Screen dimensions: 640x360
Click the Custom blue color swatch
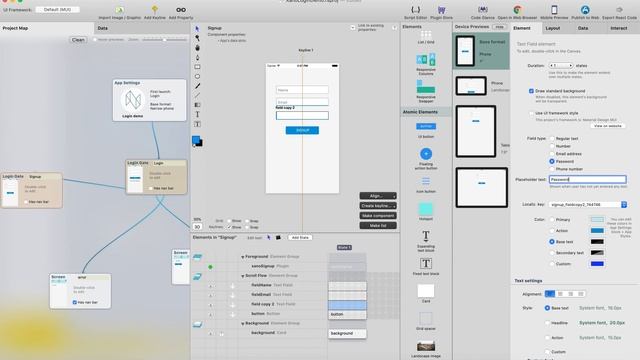coord(597,264)
